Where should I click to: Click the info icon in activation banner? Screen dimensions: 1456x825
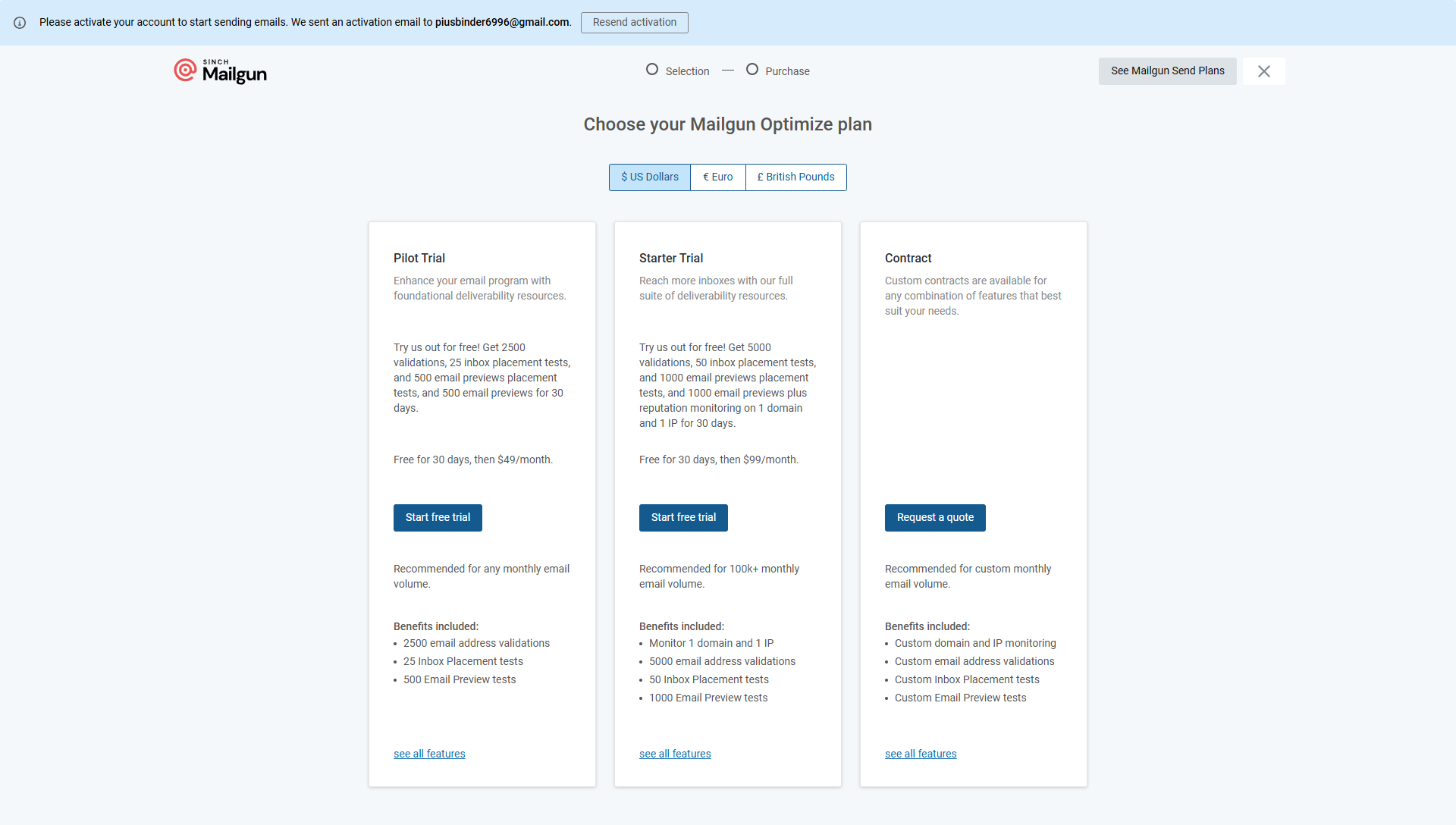20,23
